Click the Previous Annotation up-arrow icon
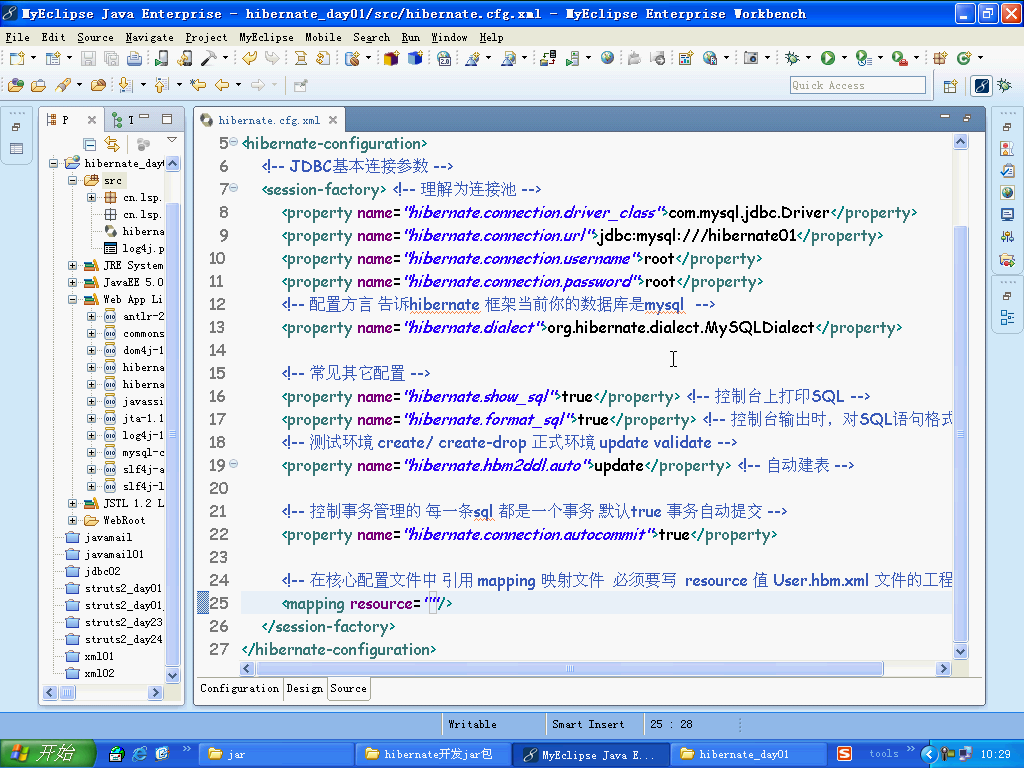This screenshot has width=1024, height=768. [x=161, y=85]
